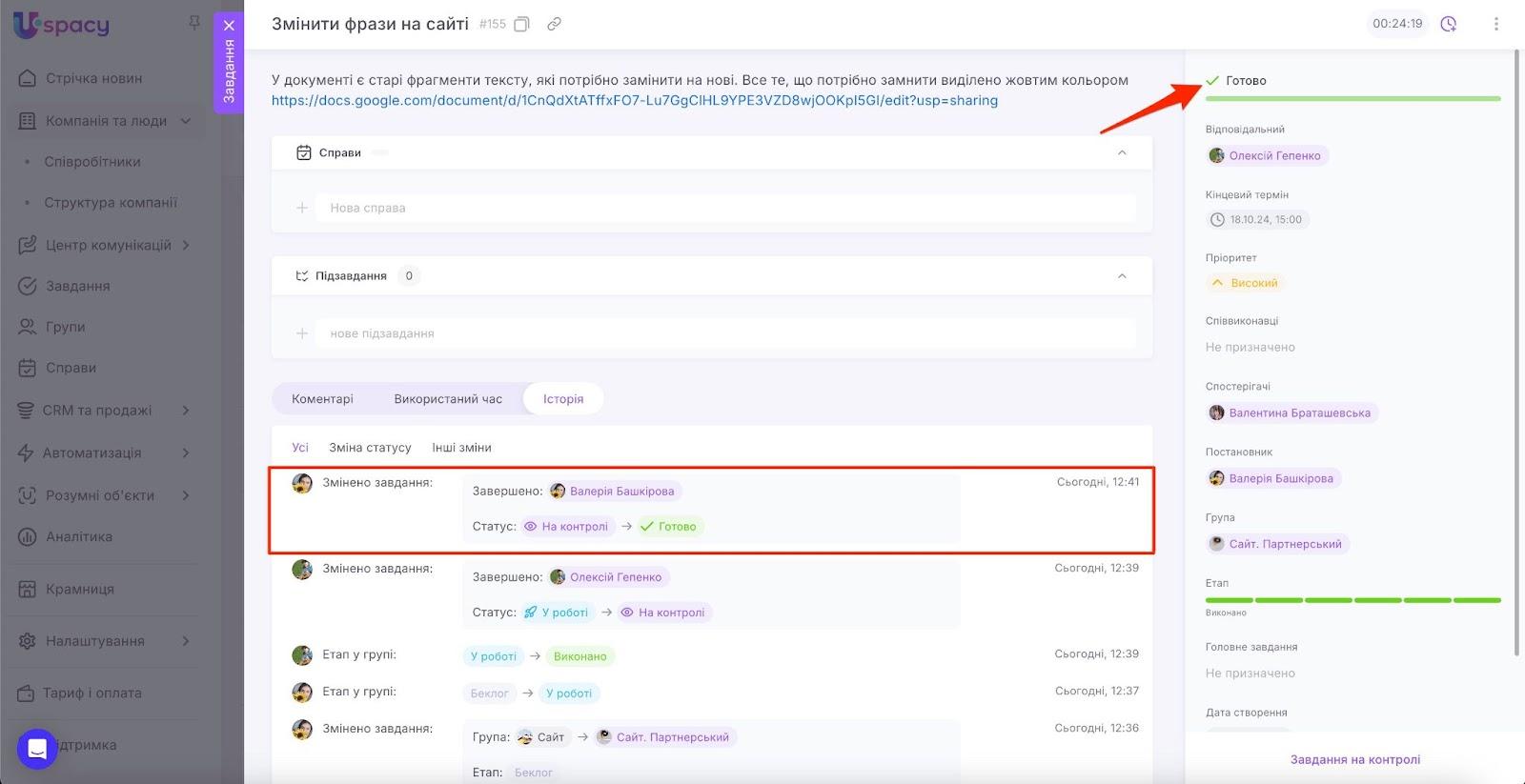Click the Завдання checkmark icon
The image size is (1525, 784).
[x=28, y=286]
